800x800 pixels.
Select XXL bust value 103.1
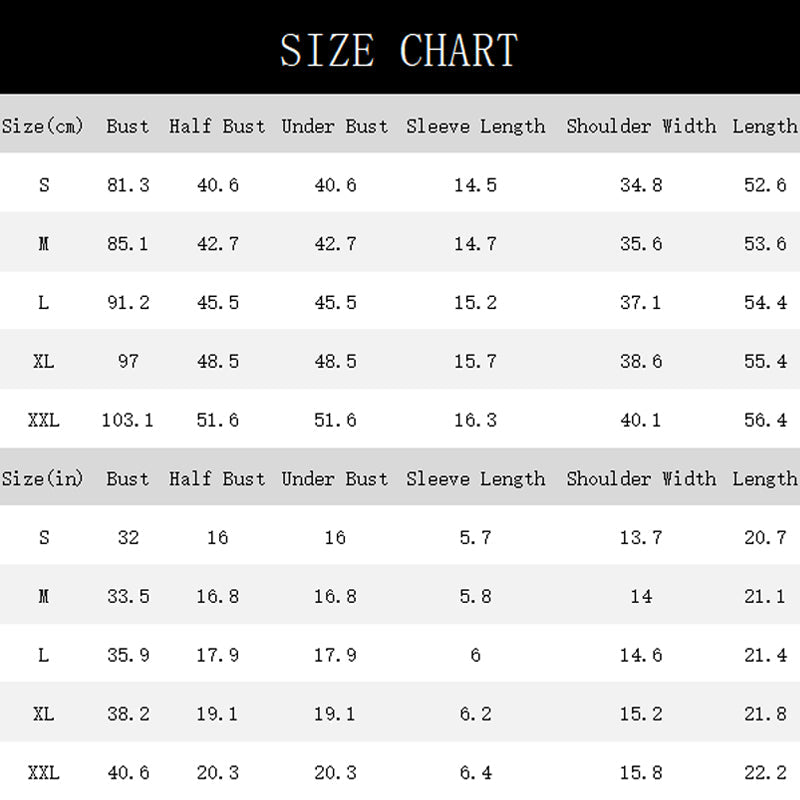pos(128,420)
